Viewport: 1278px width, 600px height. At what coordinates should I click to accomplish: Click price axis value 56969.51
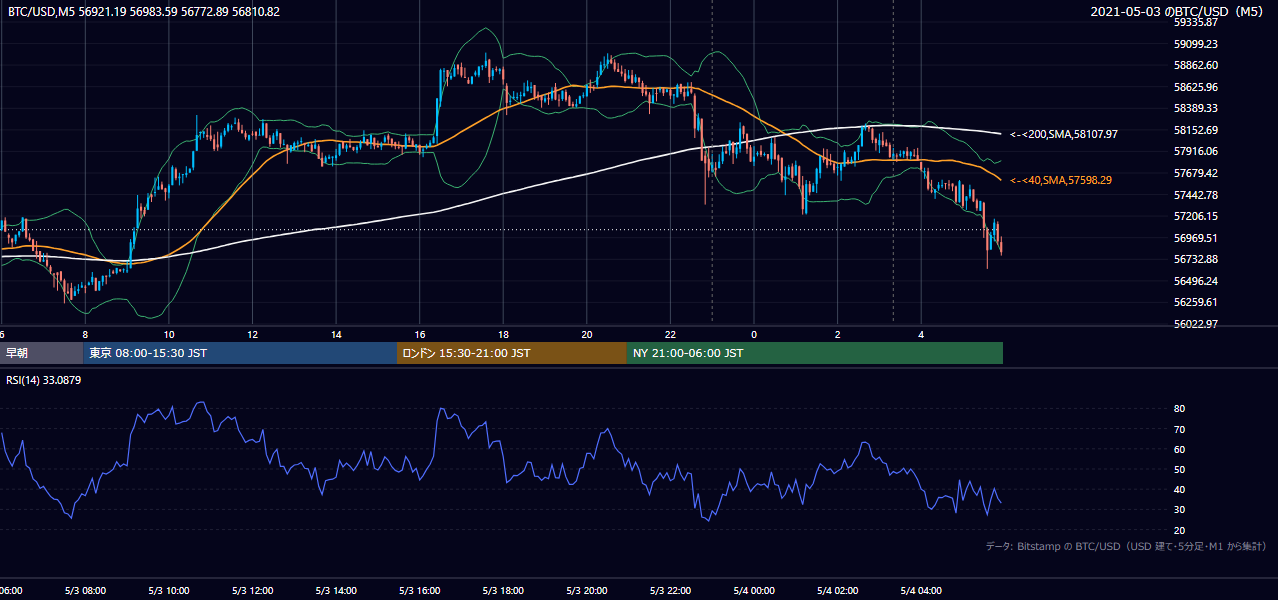click(1196, 238)
